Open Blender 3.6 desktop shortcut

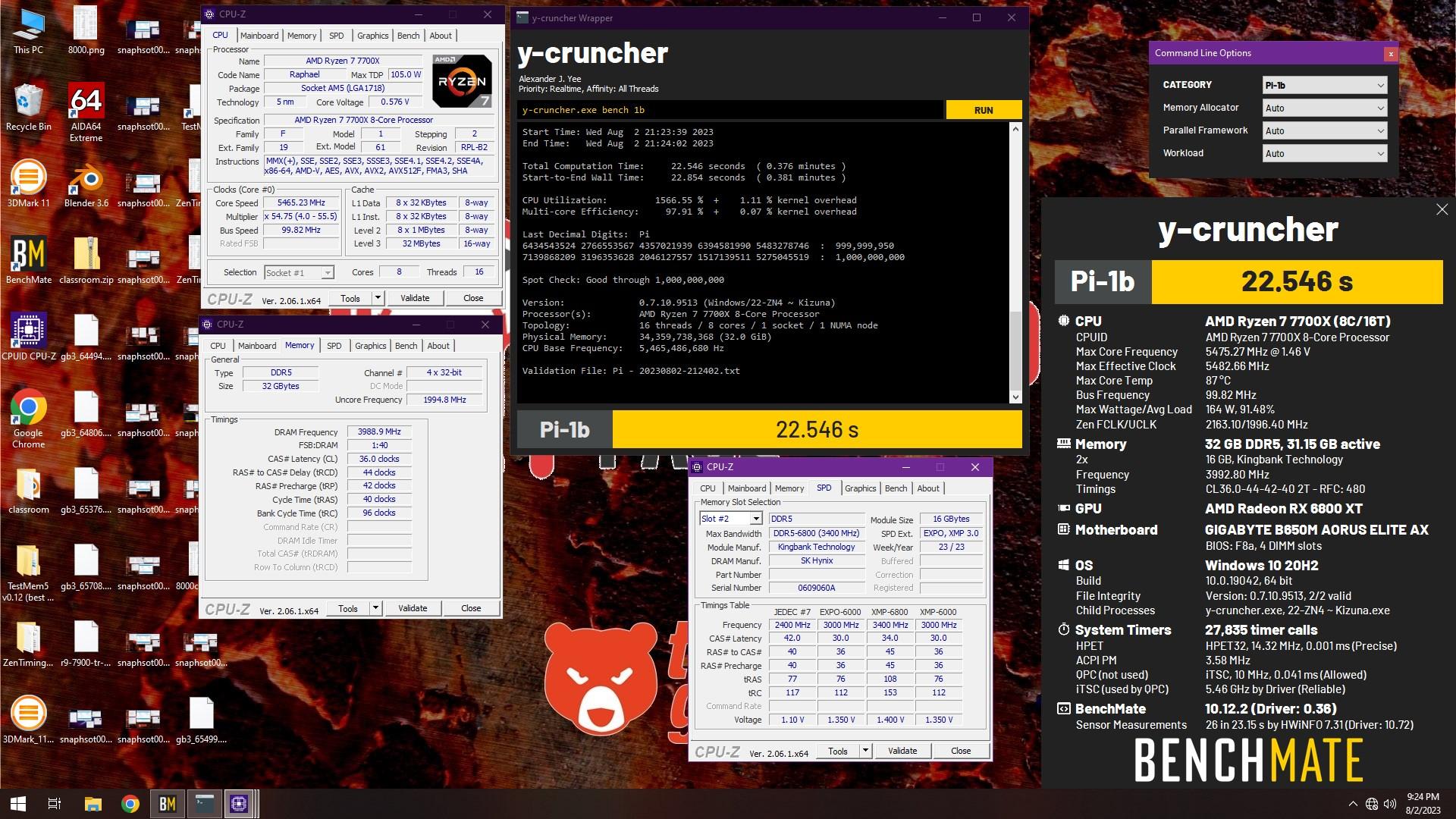point(86,180)
